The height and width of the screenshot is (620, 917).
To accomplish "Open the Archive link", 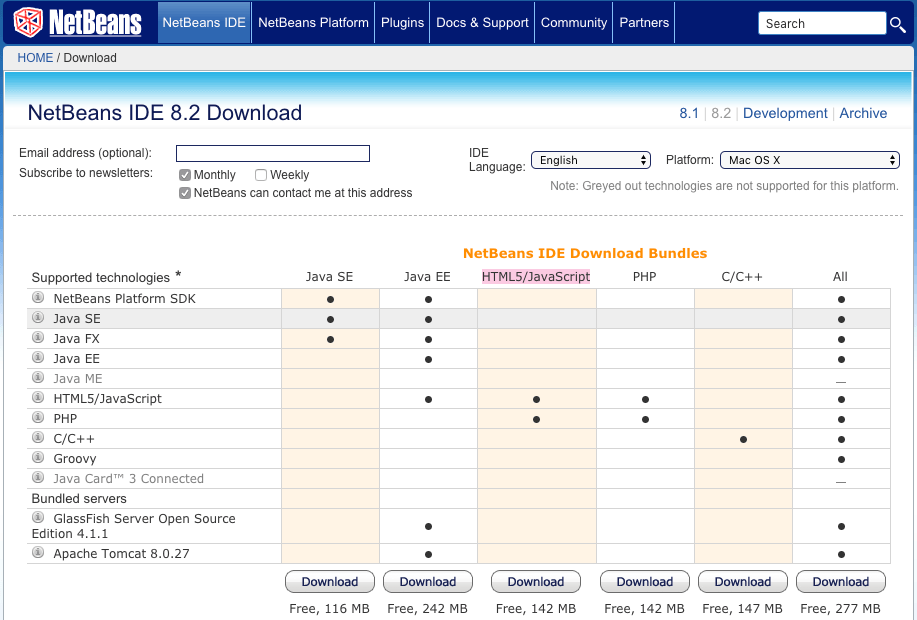I will tap(863, 113).
